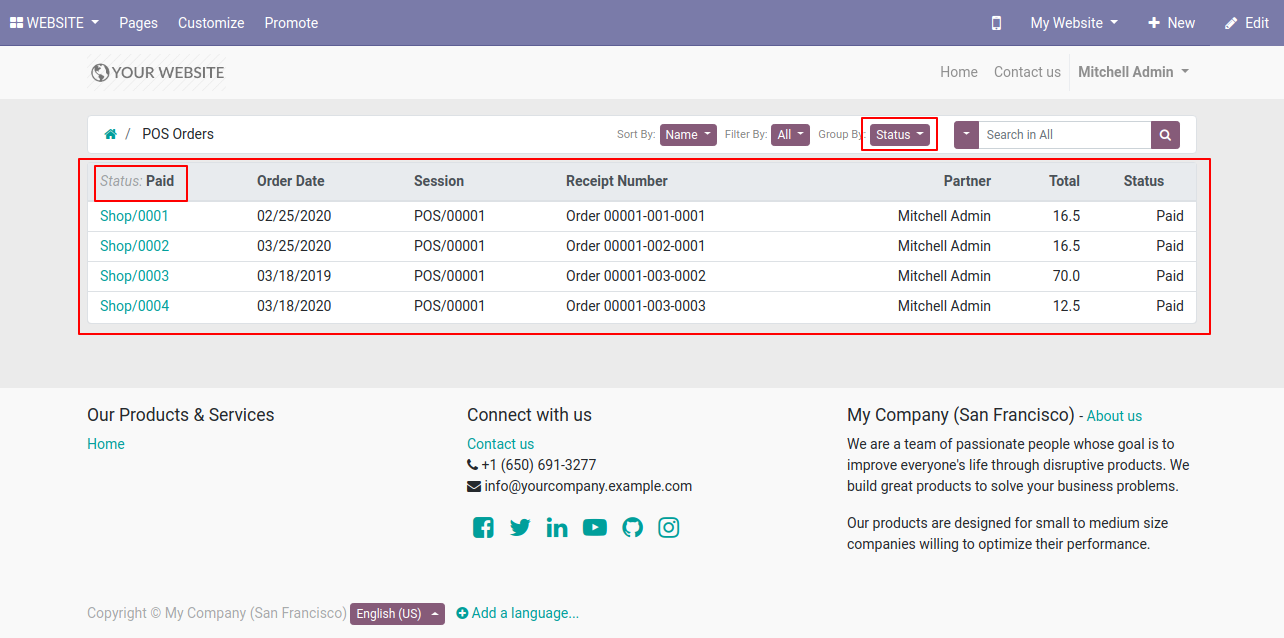Open the Group By Status dropdown
Screen dimensions: 1284x638
pyautogui.click(x=900, y=135)
